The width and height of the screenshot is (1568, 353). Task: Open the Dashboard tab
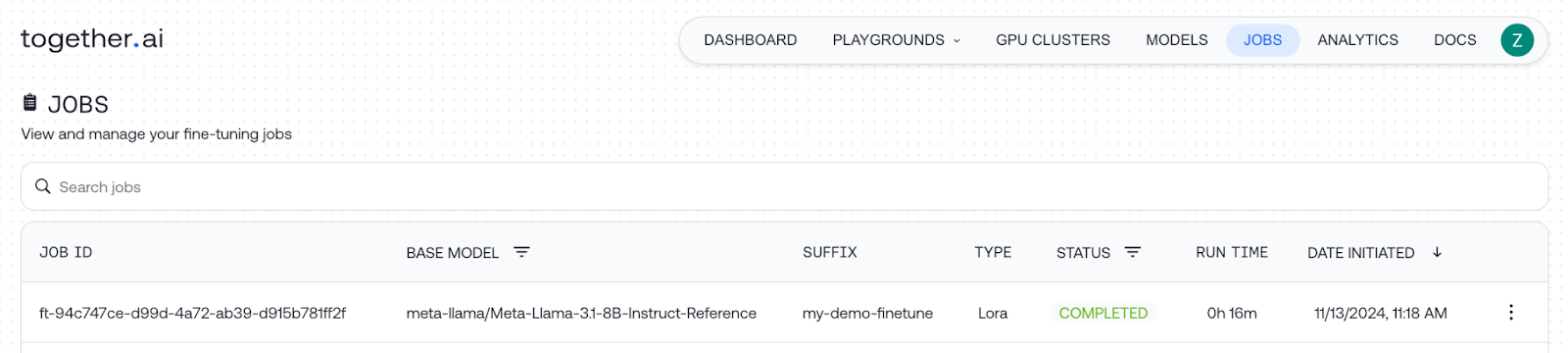coord(751,40)
